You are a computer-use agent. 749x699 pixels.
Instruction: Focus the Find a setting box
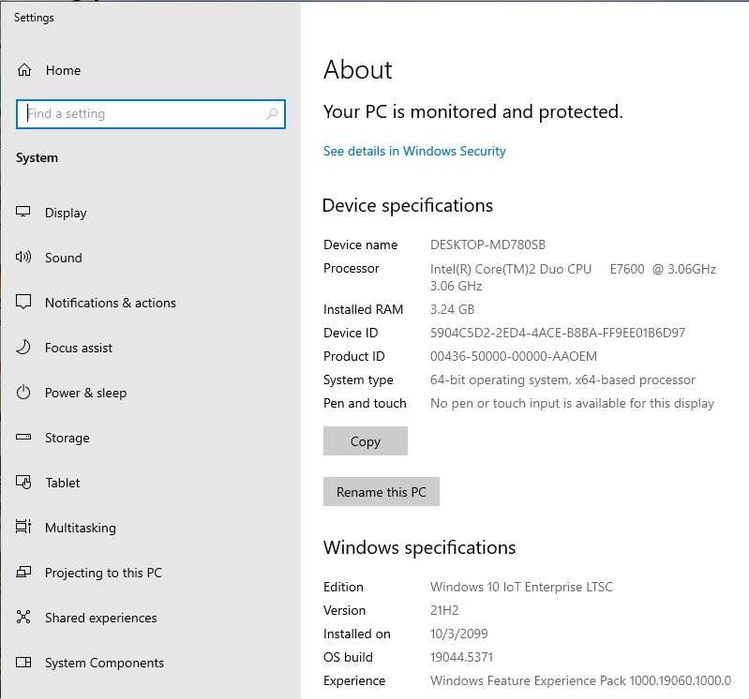(x=150, y=114)
